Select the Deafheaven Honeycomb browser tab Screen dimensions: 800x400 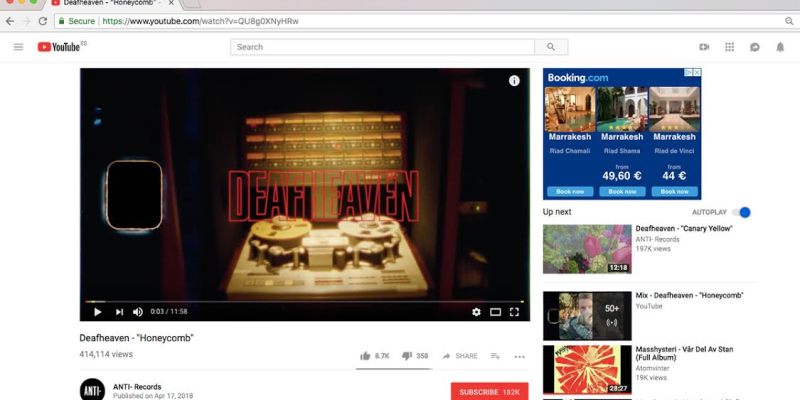110,3
